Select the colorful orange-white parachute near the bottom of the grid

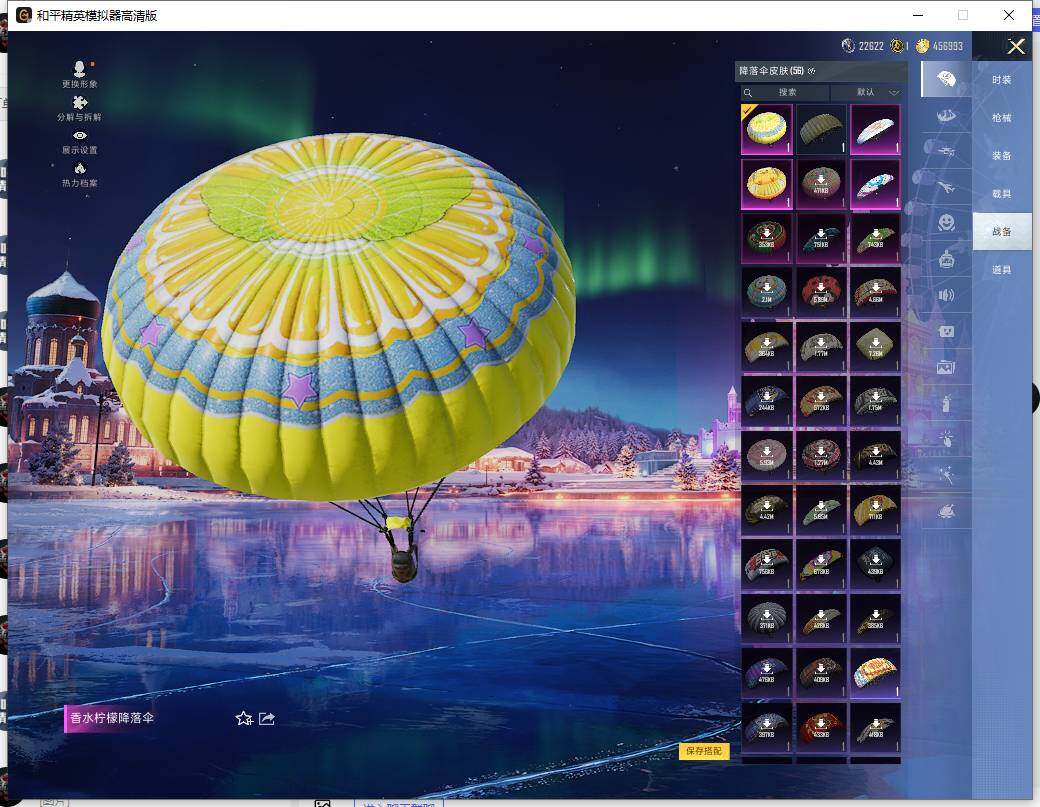click(x=875, y=673)
